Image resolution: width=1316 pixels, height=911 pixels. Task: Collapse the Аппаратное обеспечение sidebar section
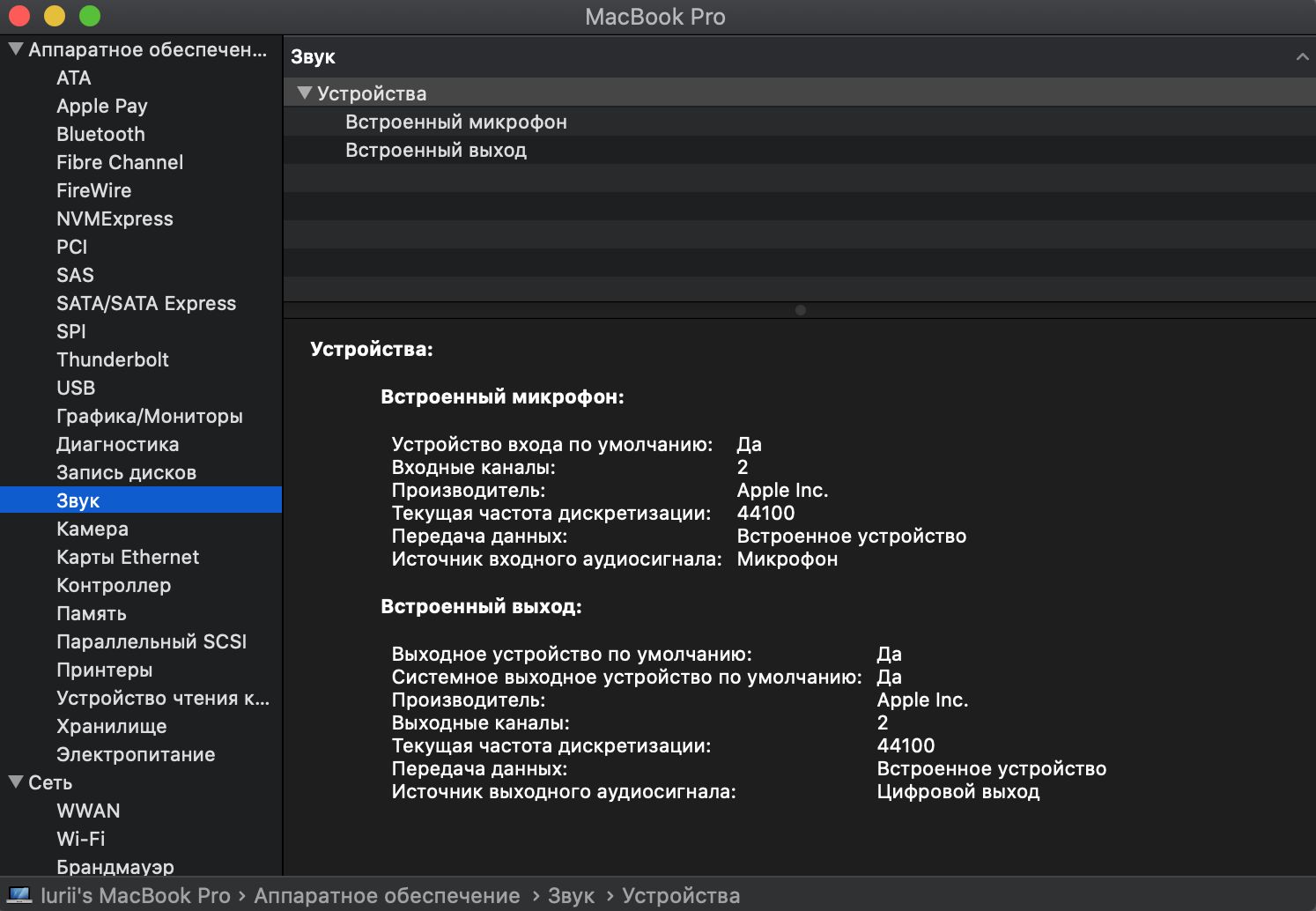16,49
